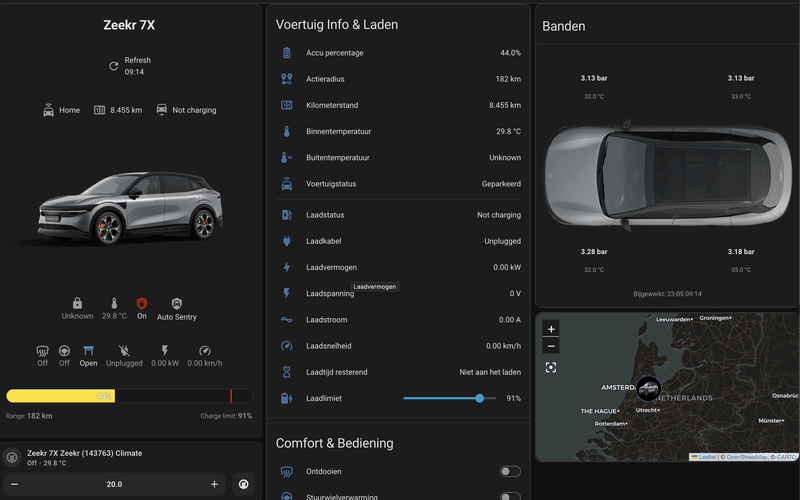The height and width of the screenshot is (500, 800).
Task: Click the Auto Sentry shield icon
Action: [177, 304]
